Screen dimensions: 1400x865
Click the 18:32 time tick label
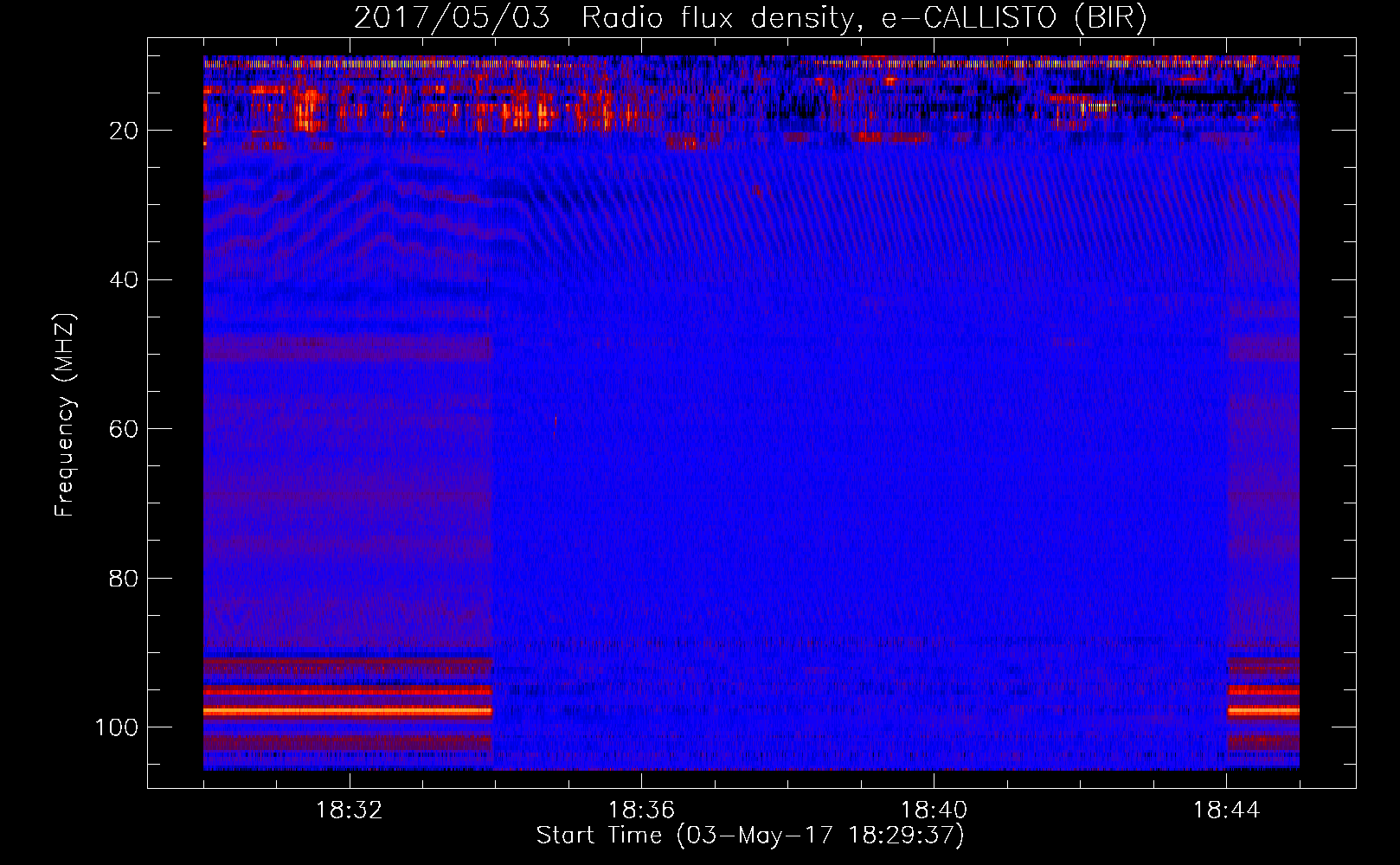tap(350, 811)
